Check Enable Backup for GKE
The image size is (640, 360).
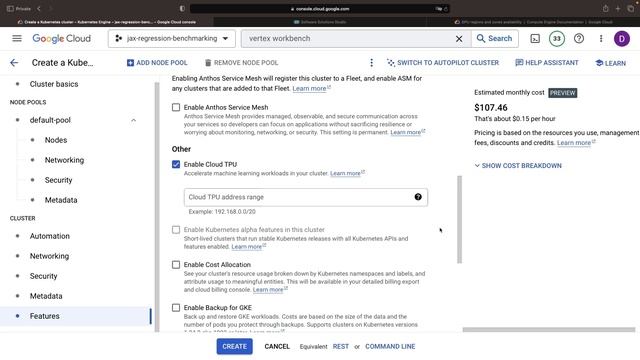[x=176, y=307]
